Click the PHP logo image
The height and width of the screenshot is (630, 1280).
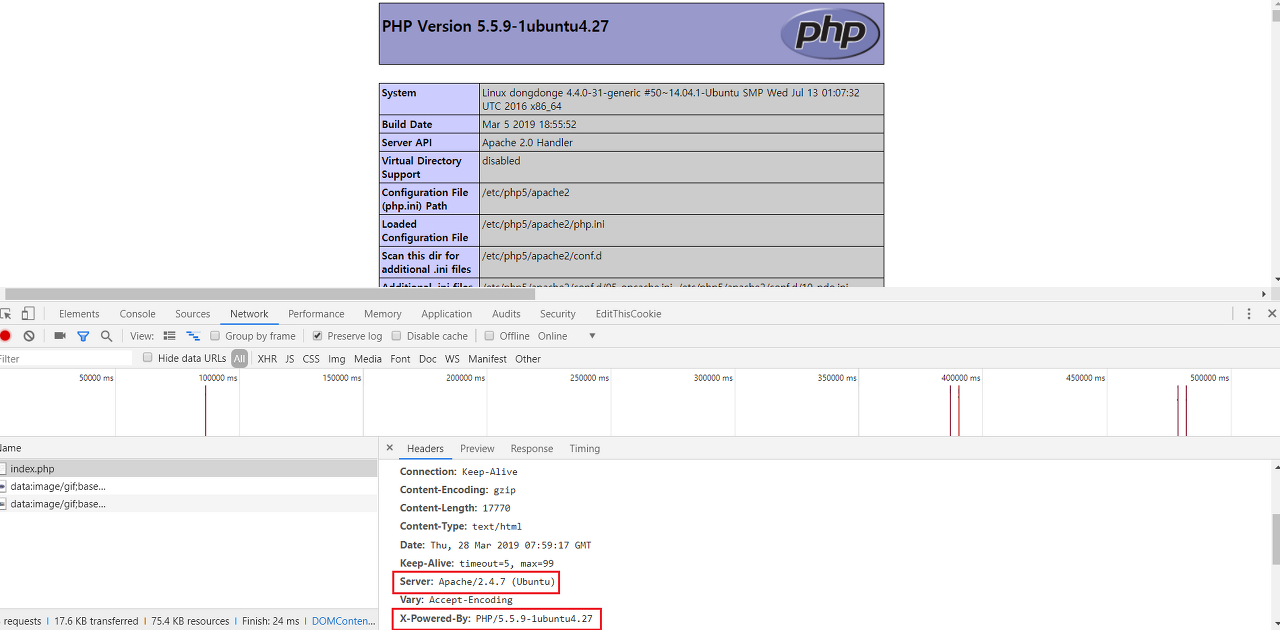830,34
